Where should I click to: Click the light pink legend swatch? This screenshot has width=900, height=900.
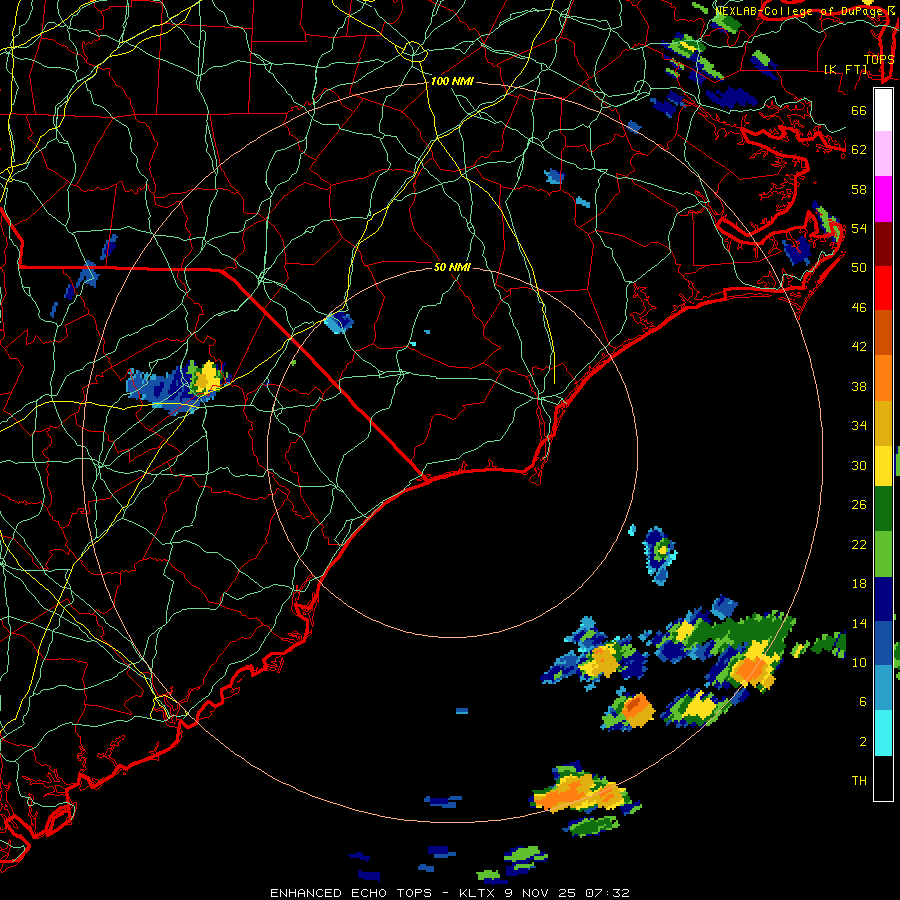click(x=883, y=154)
